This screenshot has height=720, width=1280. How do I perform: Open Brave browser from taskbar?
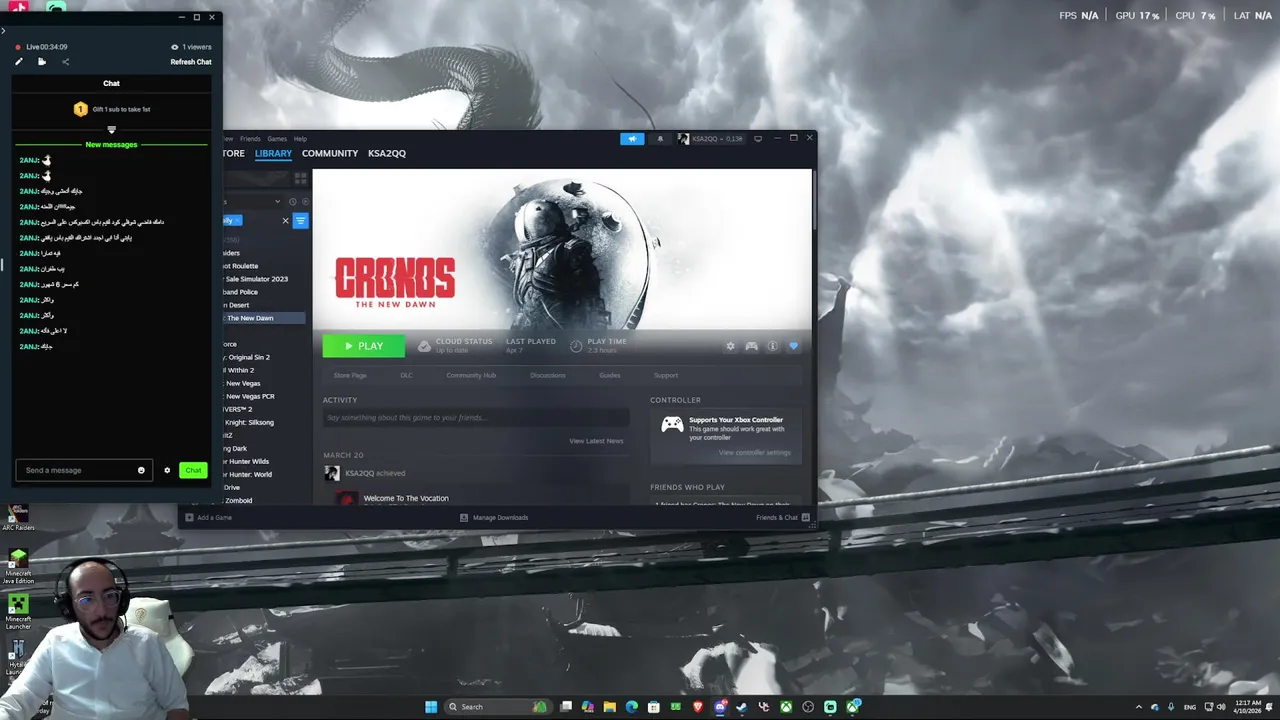(698, 707)
